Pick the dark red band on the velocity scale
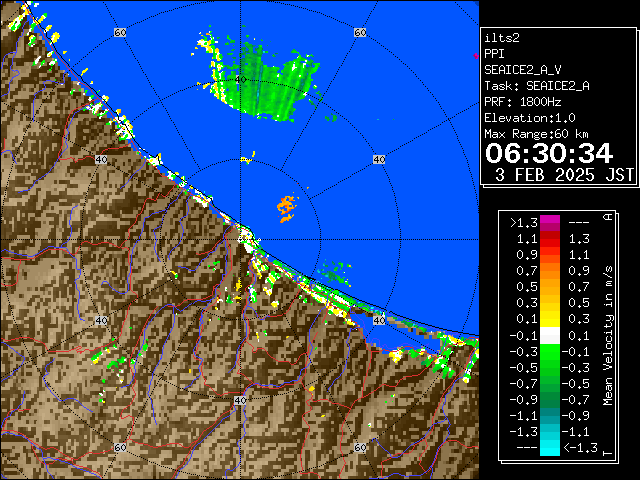 (x=550, y=234)
